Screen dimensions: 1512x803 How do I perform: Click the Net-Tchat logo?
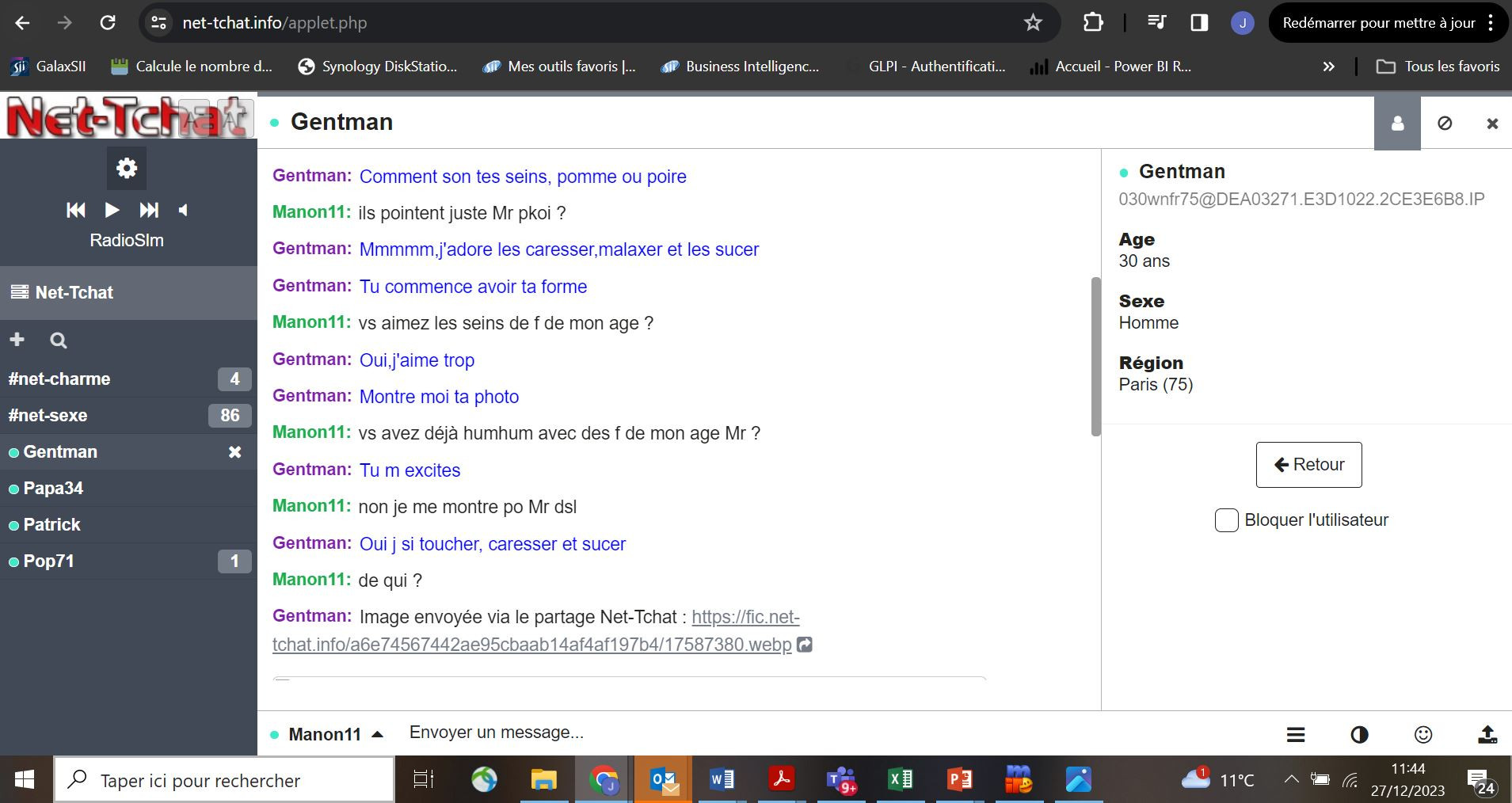click(128, 117)
